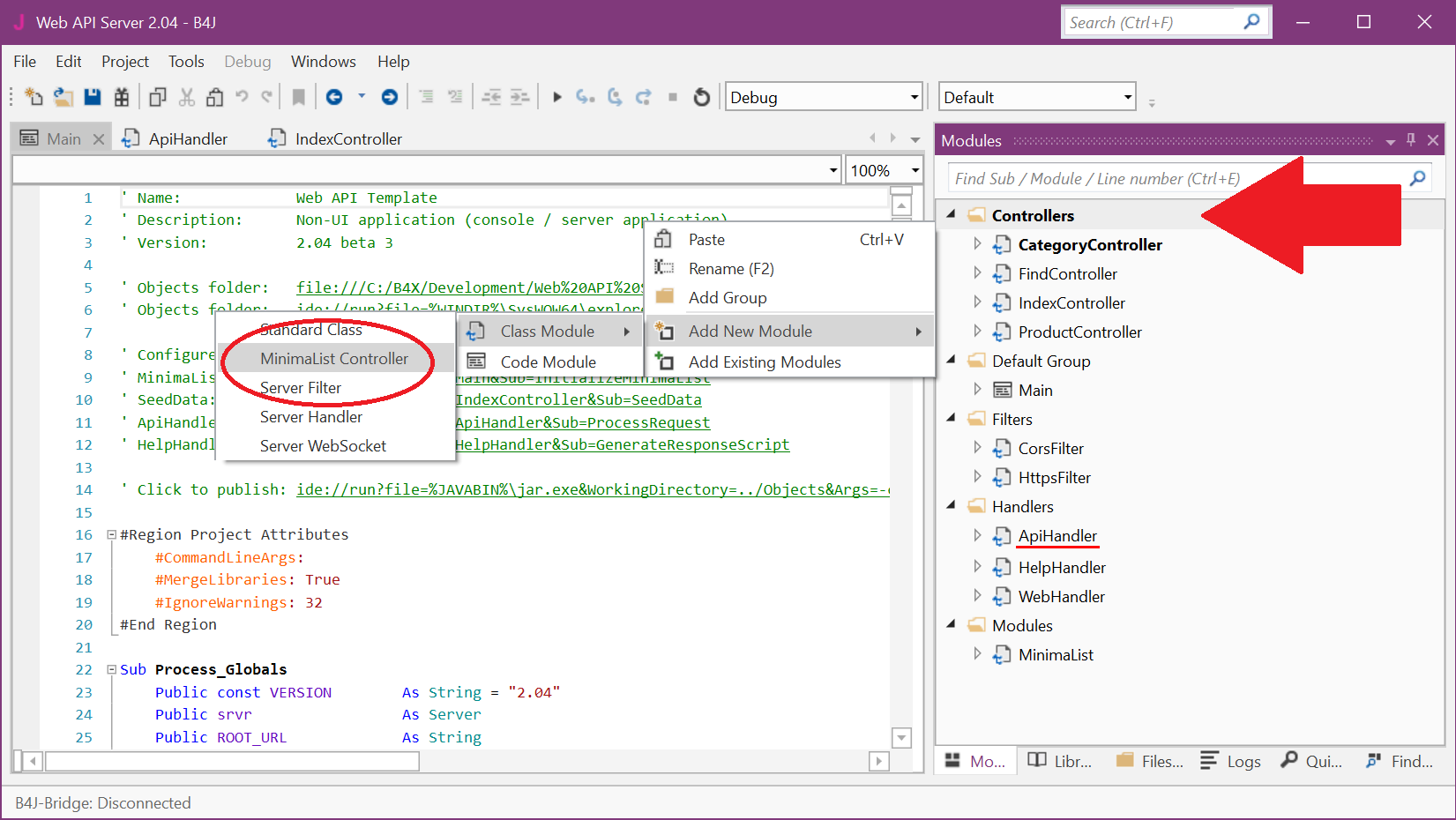Click the Navigate Backward blue arrow
Image resolution: width=1456 pixels, height=820 pixels.
[334, 97]
